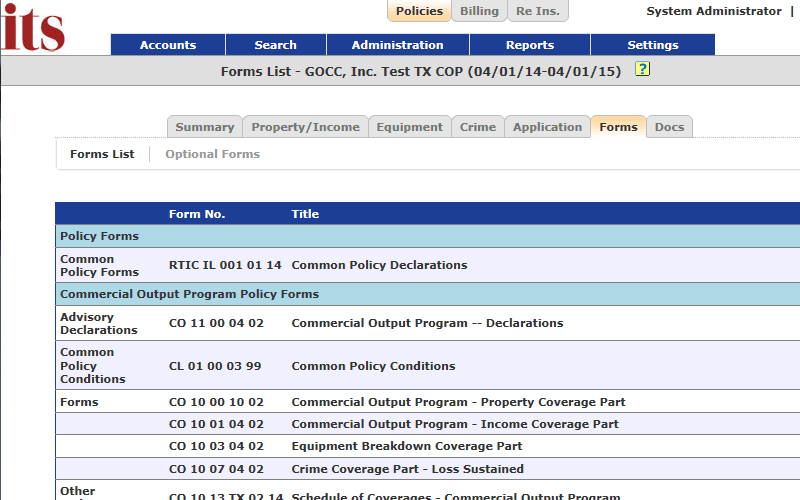The image size is (800, 500).
Task: Go to the Equipment tab
Action: pos(410,127)
